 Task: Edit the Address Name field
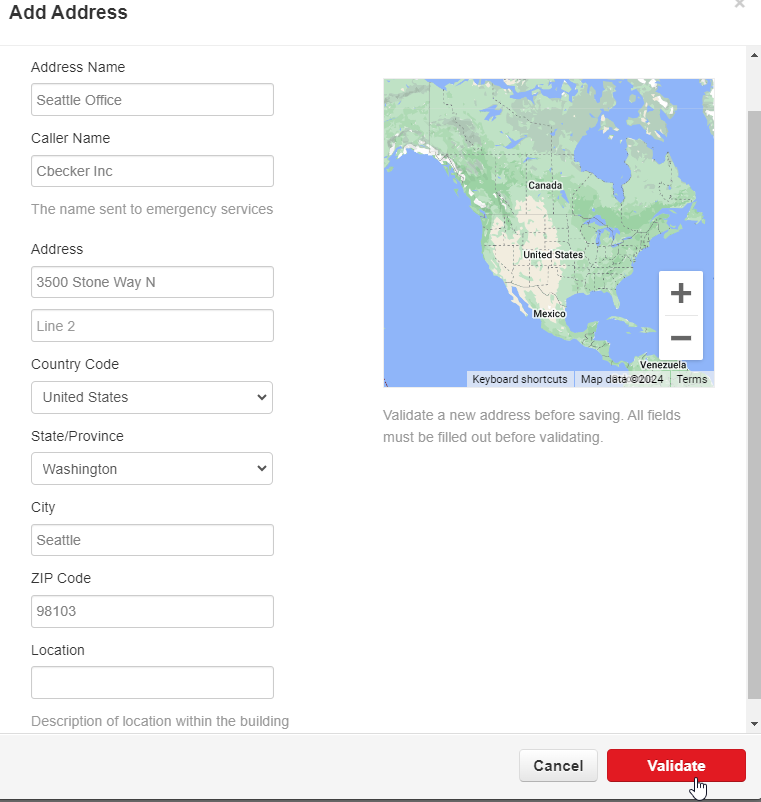click(x=152, y=100)
